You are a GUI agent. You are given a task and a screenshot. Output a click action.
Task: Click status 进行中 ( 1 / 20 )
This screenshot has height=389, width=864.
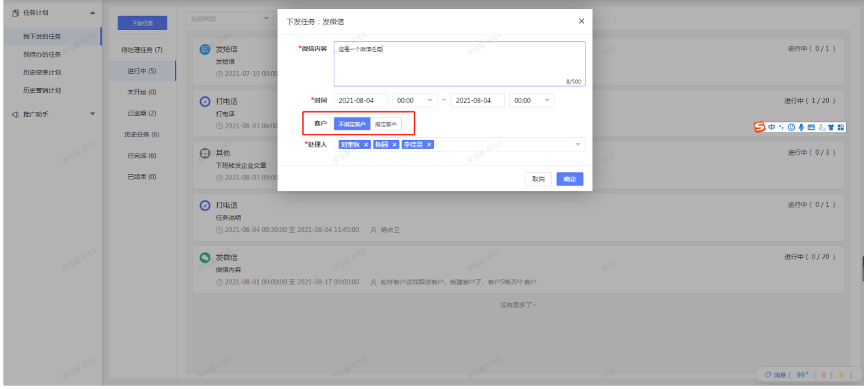tap(810, 101)
